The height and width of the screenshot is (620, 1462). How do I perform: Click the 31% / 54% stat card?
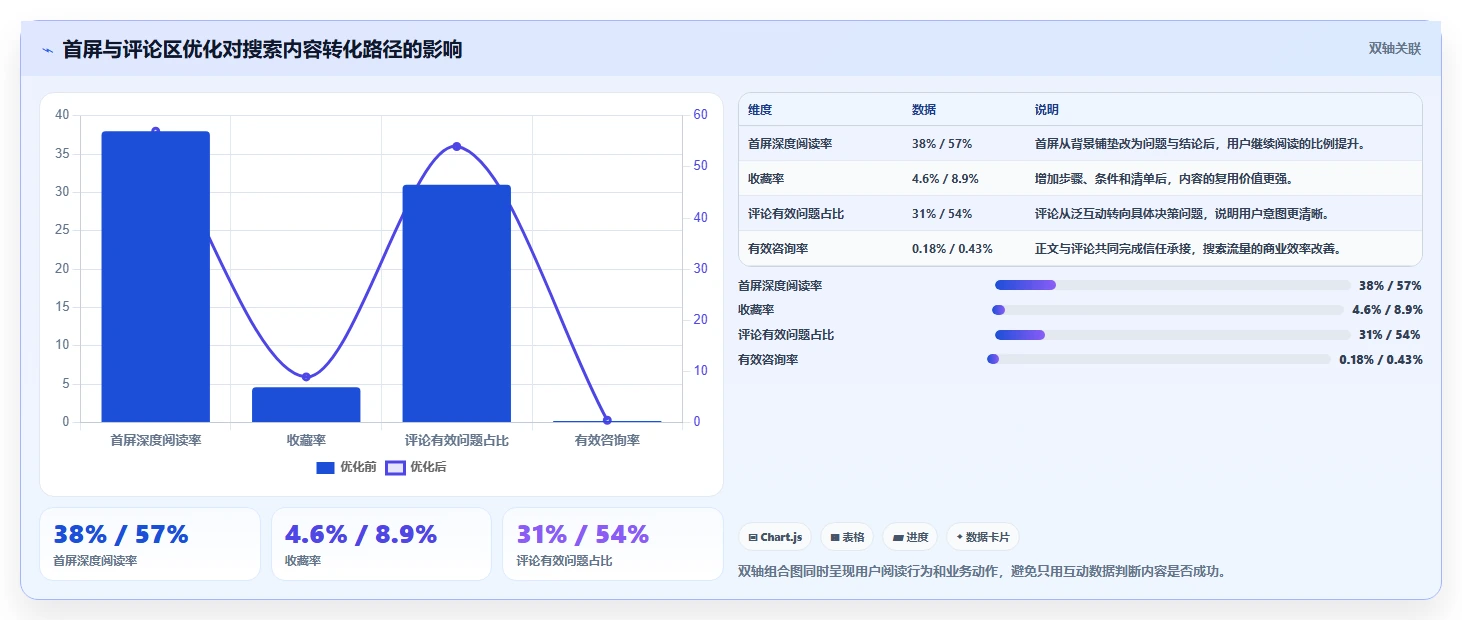(612, 544)
